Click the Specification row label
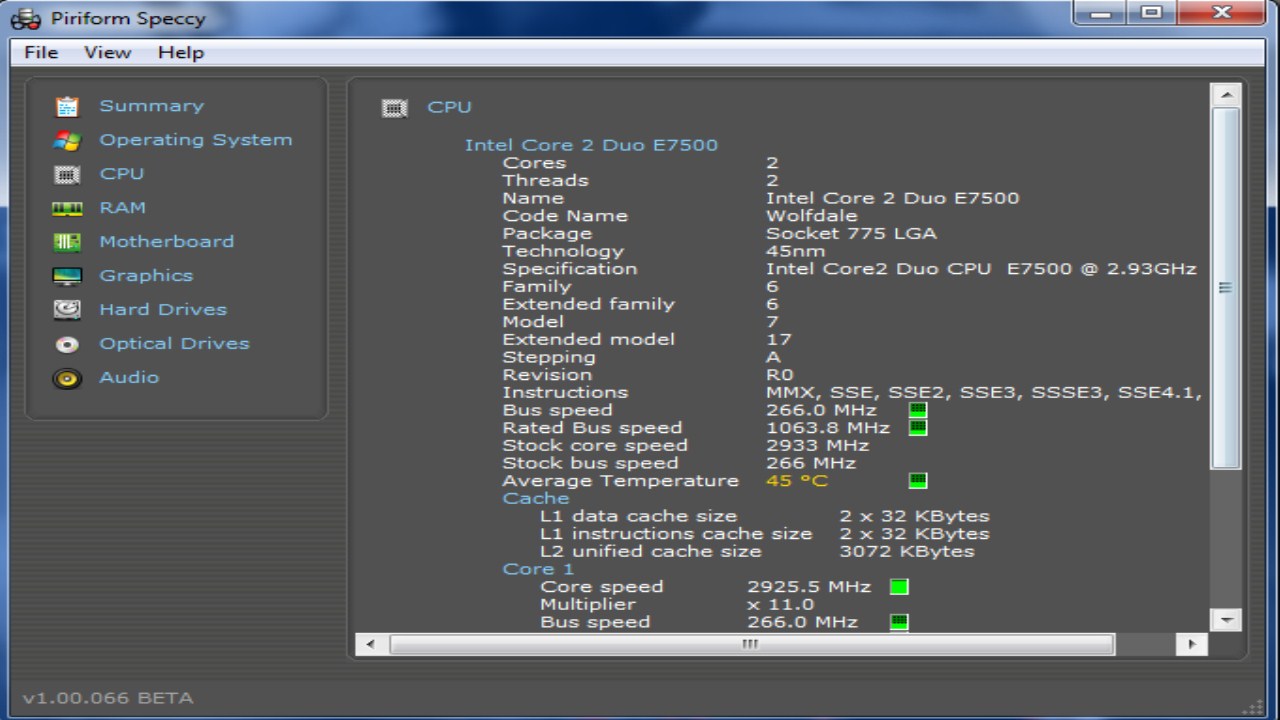The image size is (1280, 720). click(569, 269)
